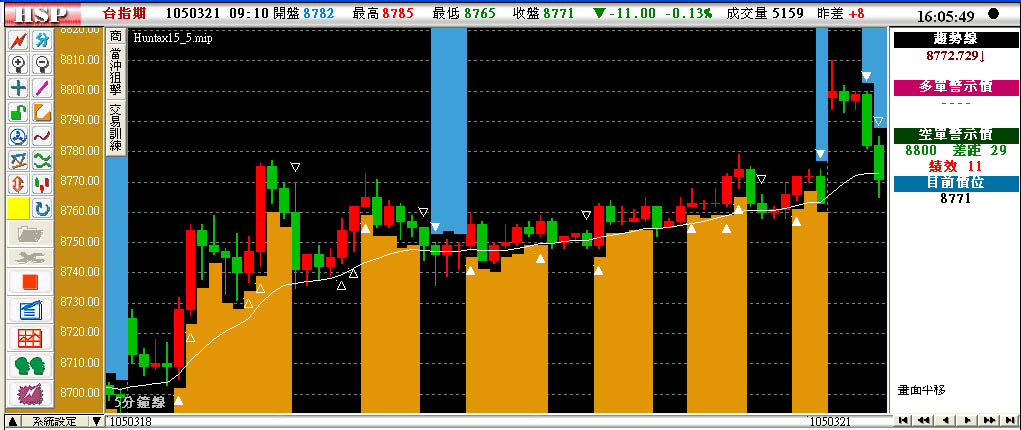Image resolution: width=1021 pixels, height=430 pixels.
Task: Click the HSP logo
Action: 41,13
